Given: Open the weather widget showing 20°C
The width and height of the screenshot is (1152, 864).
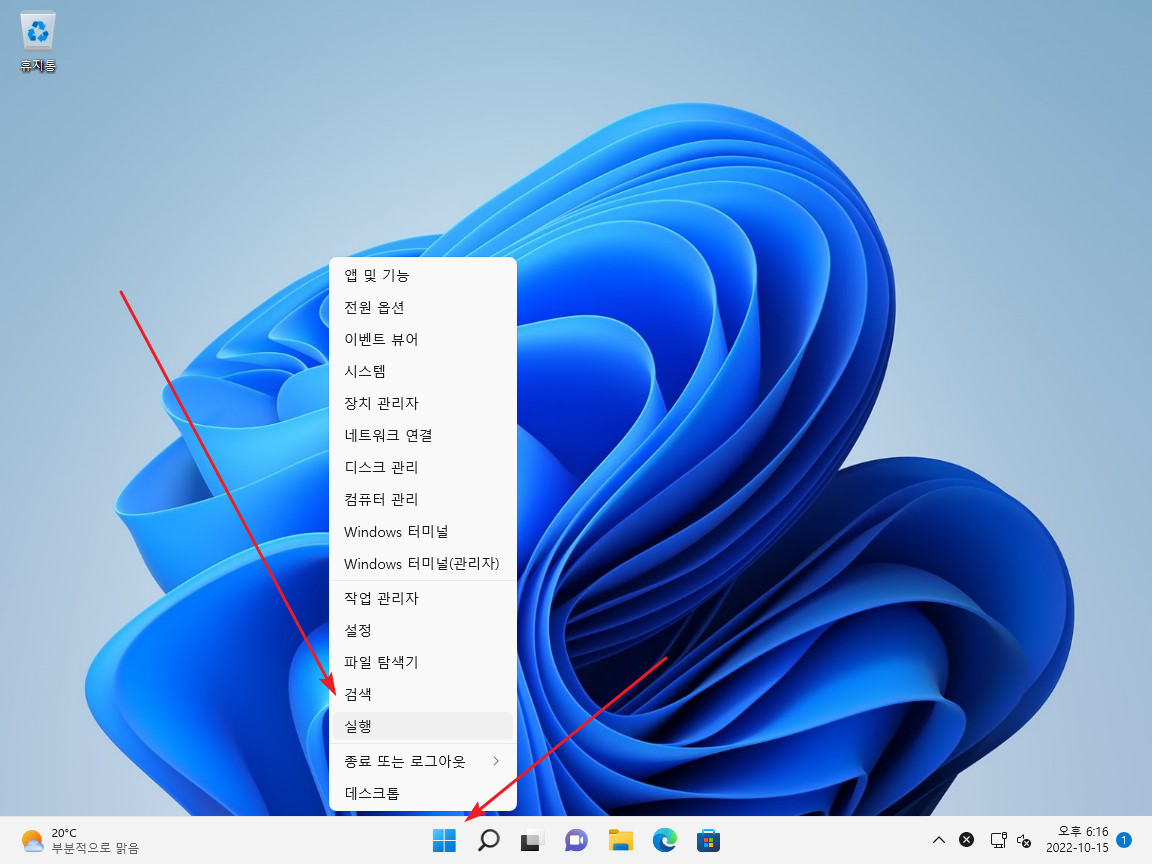Looking at the screenshot, I should tap(80, 840).
